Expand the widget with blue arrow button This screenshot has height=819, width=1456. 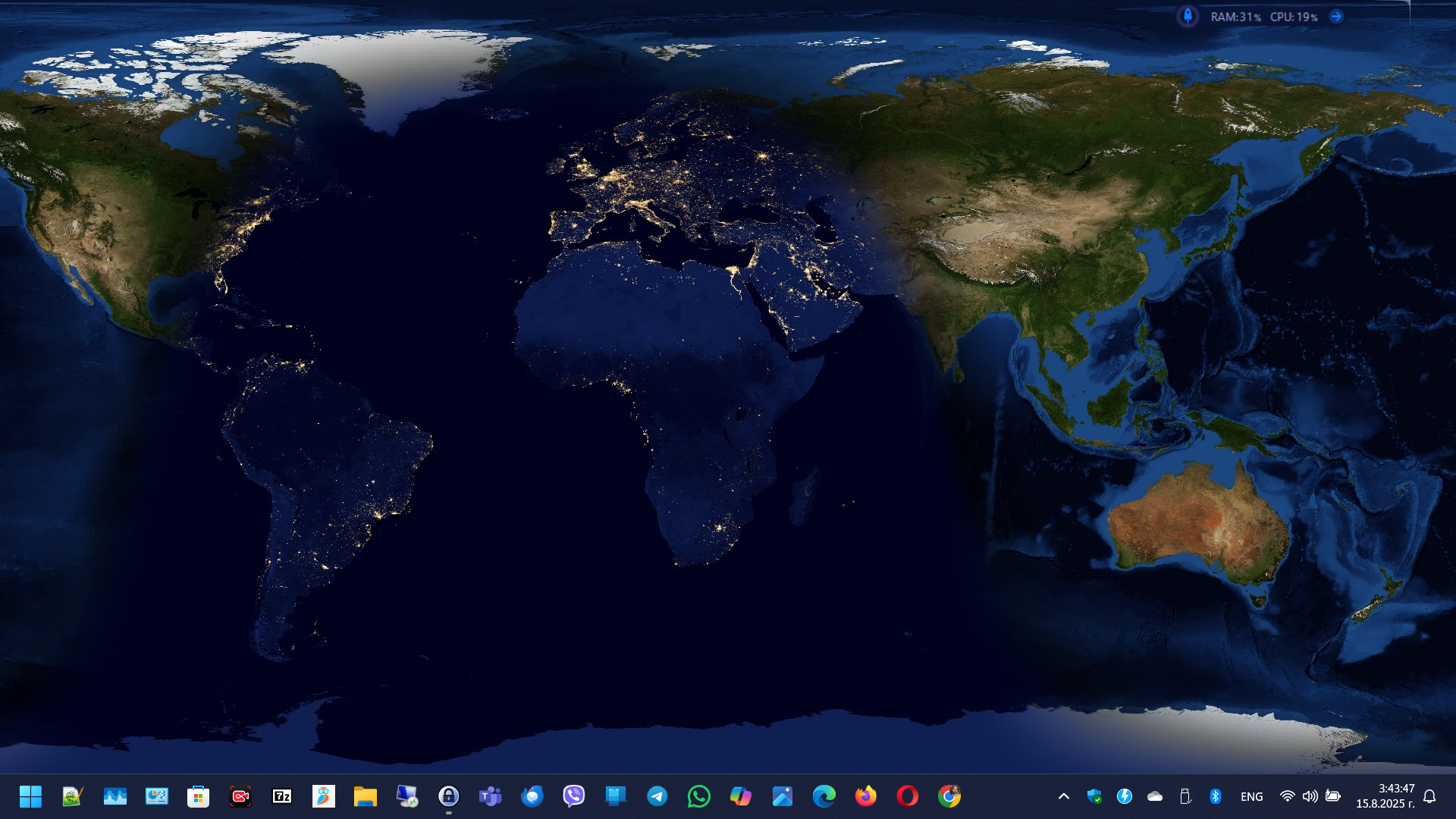(1336, 16)
